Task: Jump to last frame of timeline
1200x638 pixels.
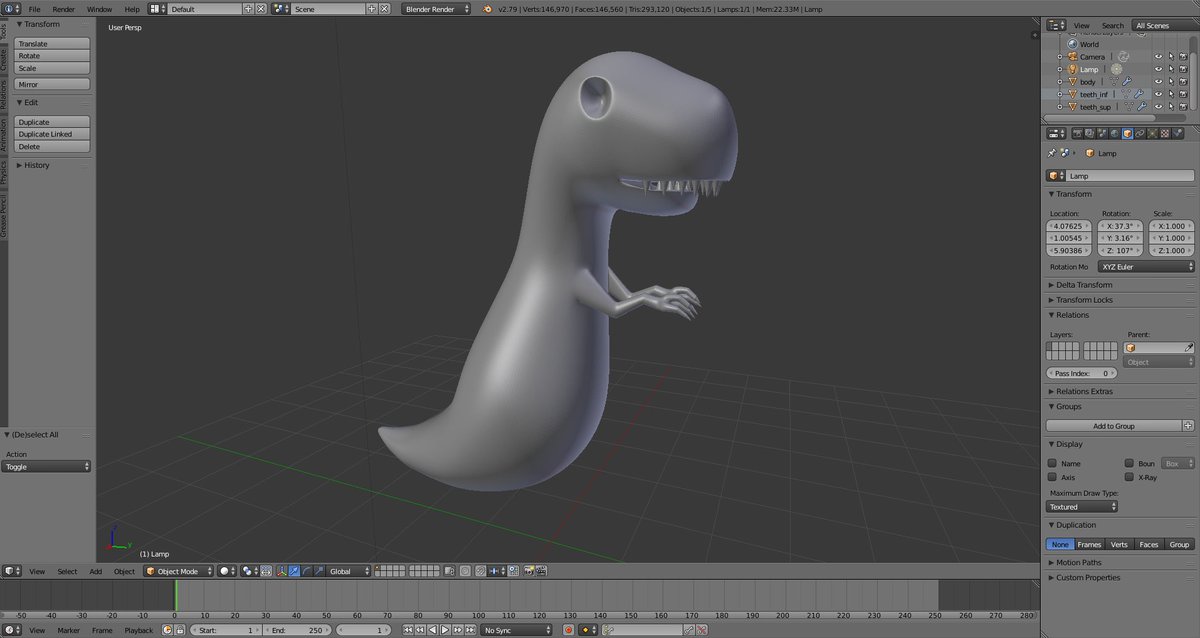Action: tap(470, 630)
